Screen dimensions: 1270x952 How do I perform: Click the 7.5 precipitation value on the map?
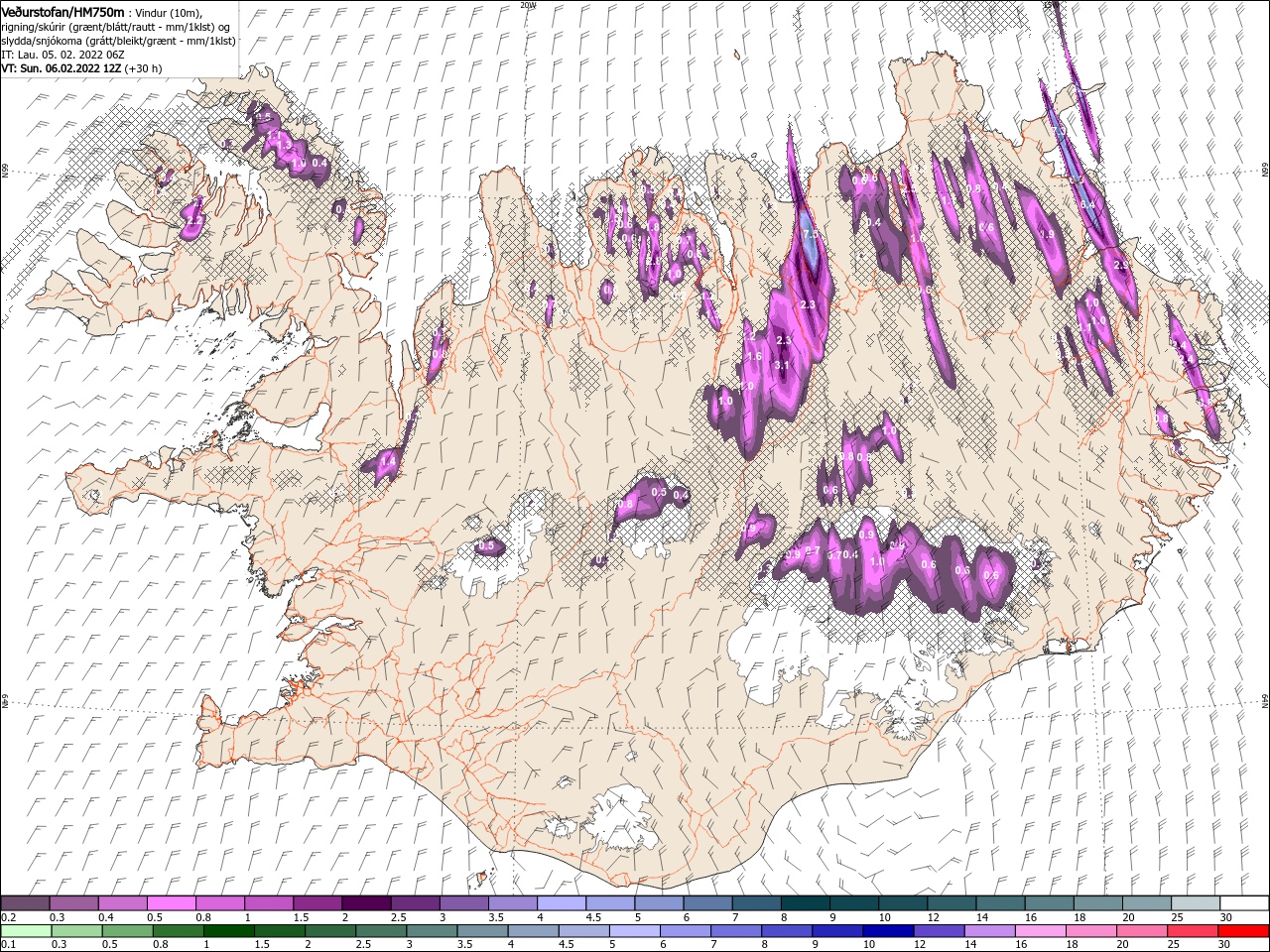(810, 235)
